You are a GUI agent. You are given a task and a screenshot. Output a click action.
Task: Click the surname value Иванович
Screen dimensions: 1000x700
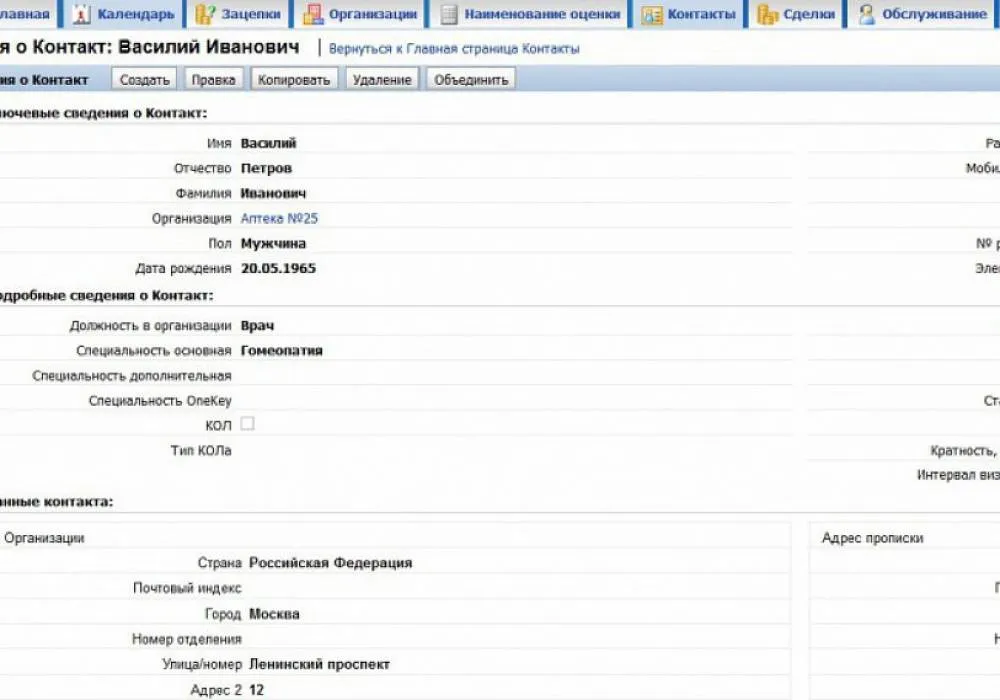[274, 193]
